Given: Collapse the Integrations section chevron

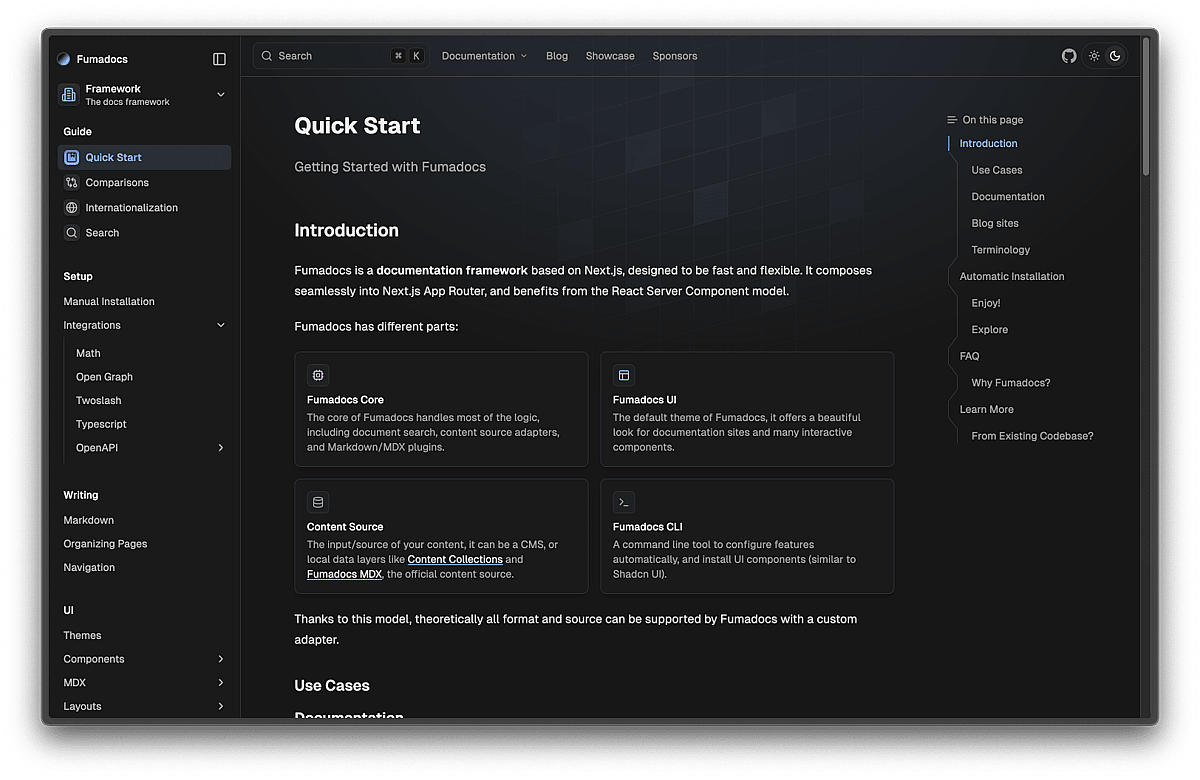Looking at the screenshot, I should point(221,325).
